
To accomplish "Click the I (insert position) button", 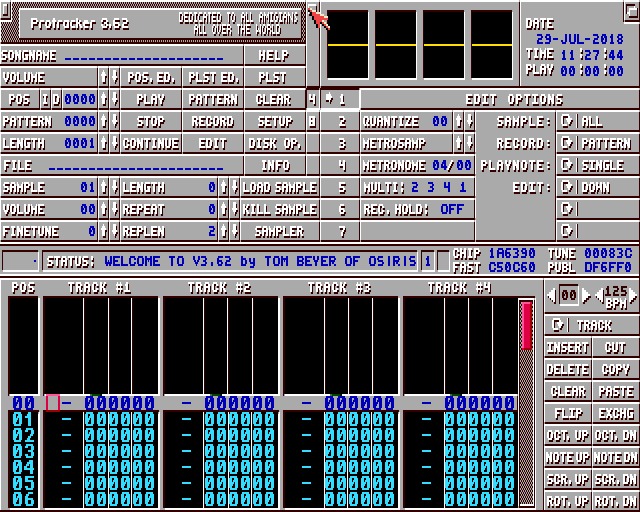I will (45, 100).
